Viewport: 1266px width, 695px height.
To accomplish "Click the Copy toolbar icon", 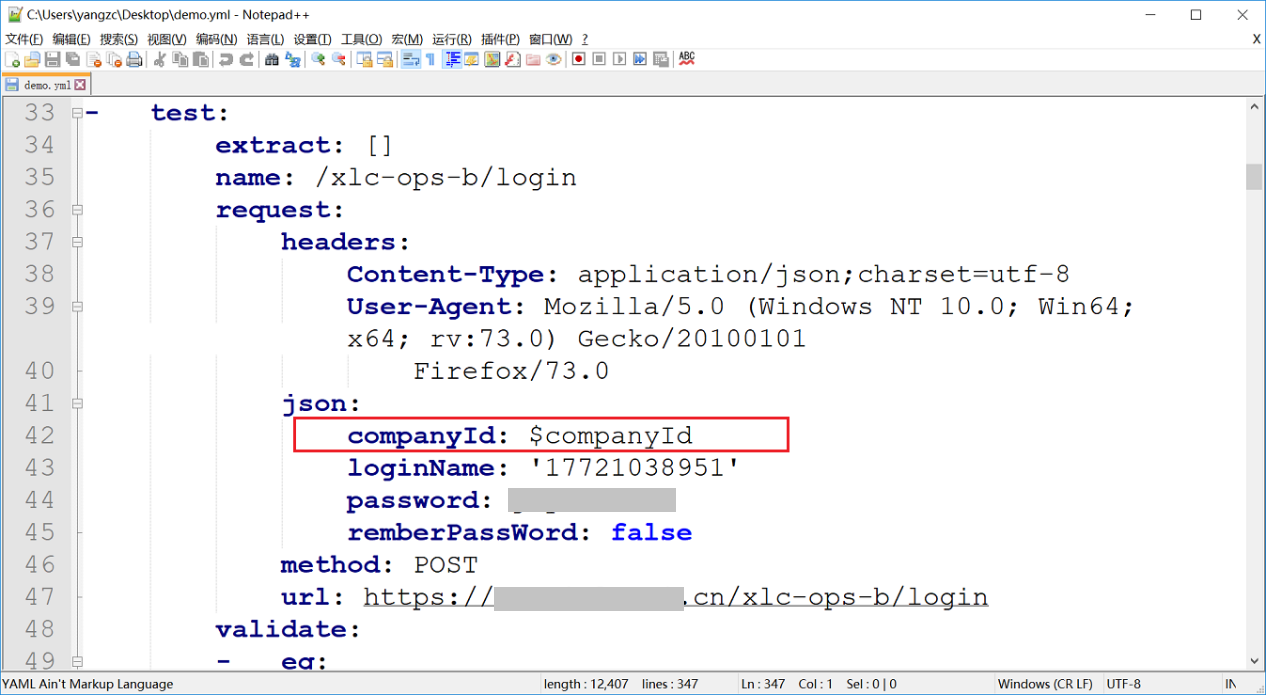I will pyautogui.click(x=180, y=60).
